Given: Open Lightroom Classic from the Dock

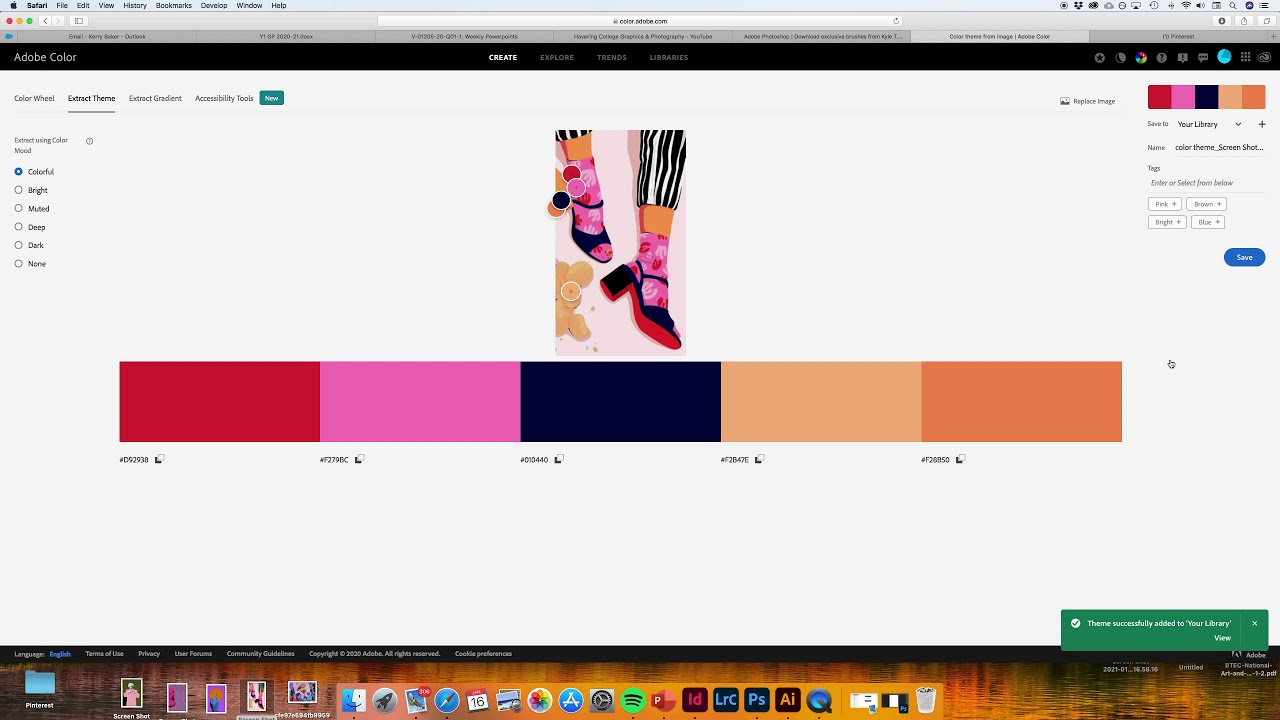Looking at the screenshot, I should [726, 700].
